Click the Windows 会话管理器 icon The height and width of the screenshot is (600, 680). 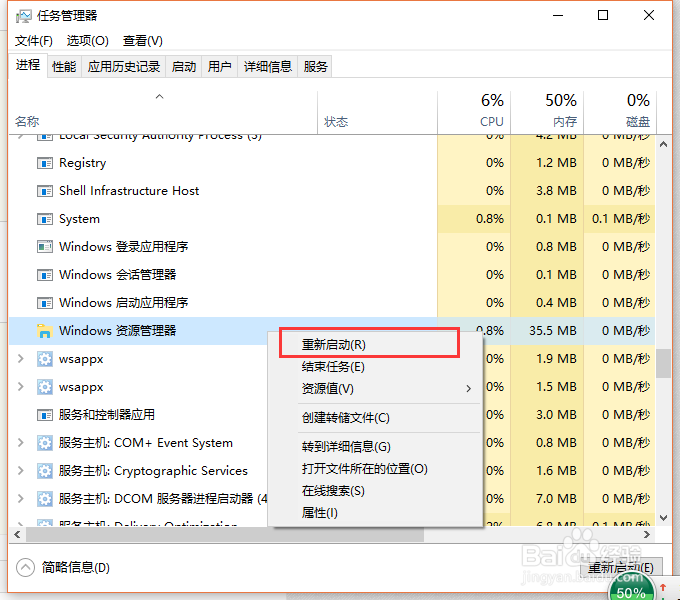pos(45,275)
